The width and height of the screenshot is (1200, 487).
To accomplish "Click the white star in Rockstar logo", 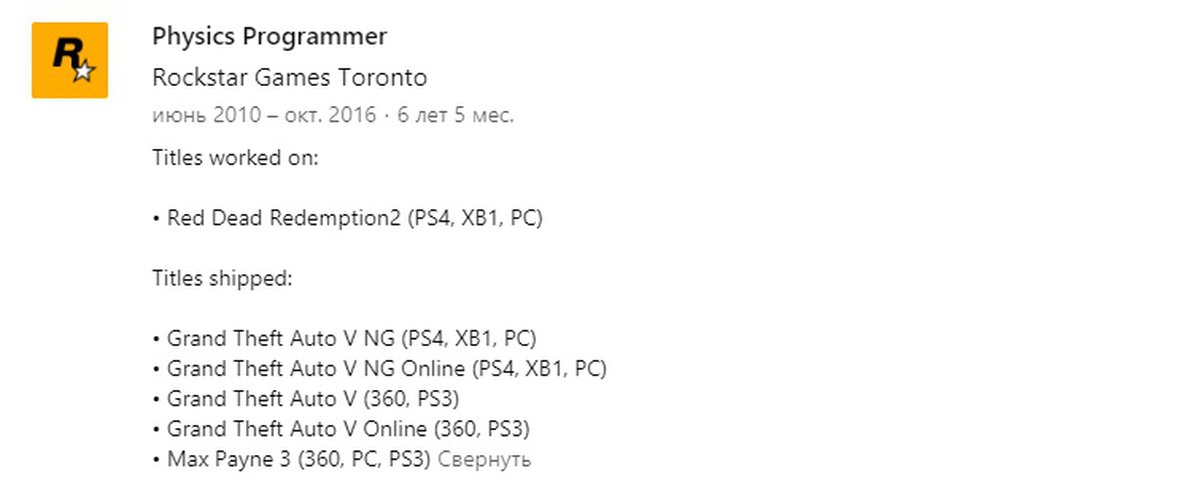I will coord(84,71).
